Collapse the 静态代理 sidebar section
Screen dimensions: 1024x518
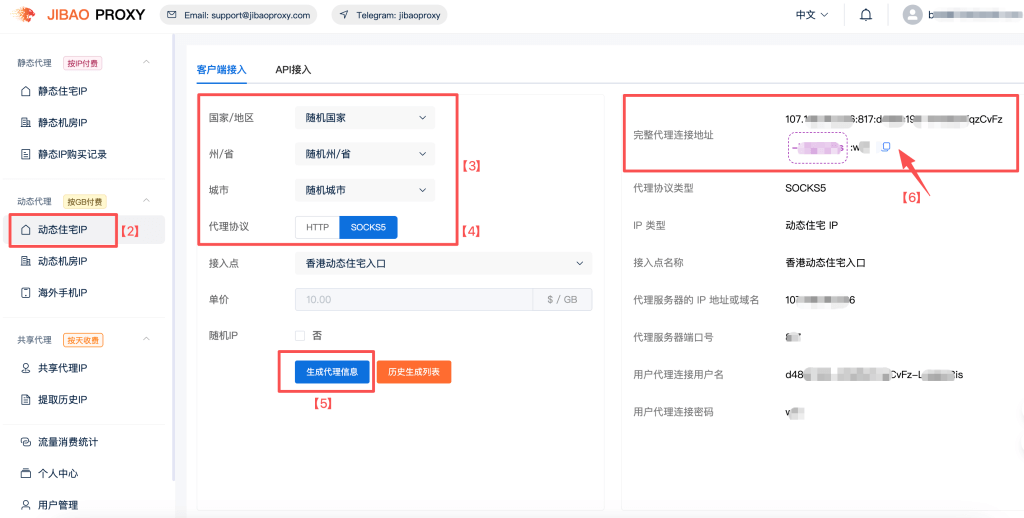coord(146,62)
